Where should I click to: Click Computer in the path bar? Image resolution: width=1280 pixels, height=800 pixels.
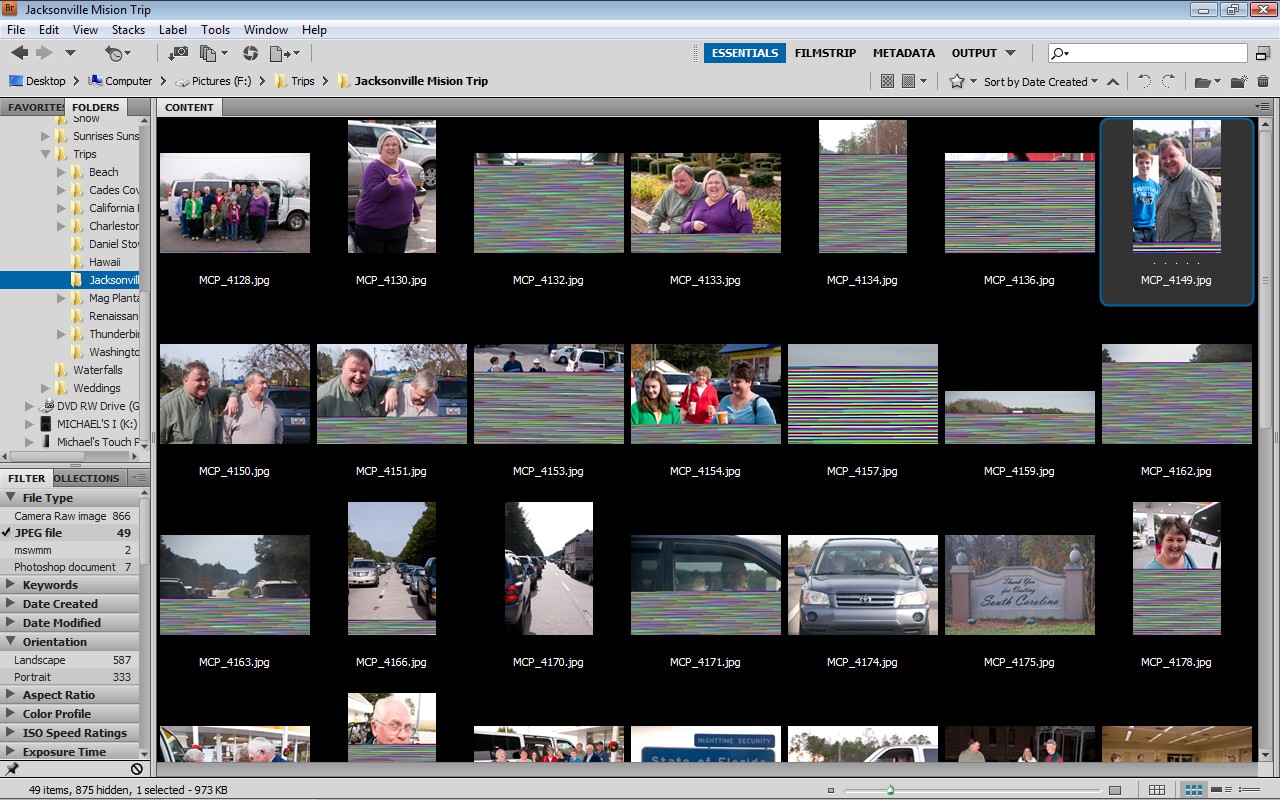[x=120, y=81]
